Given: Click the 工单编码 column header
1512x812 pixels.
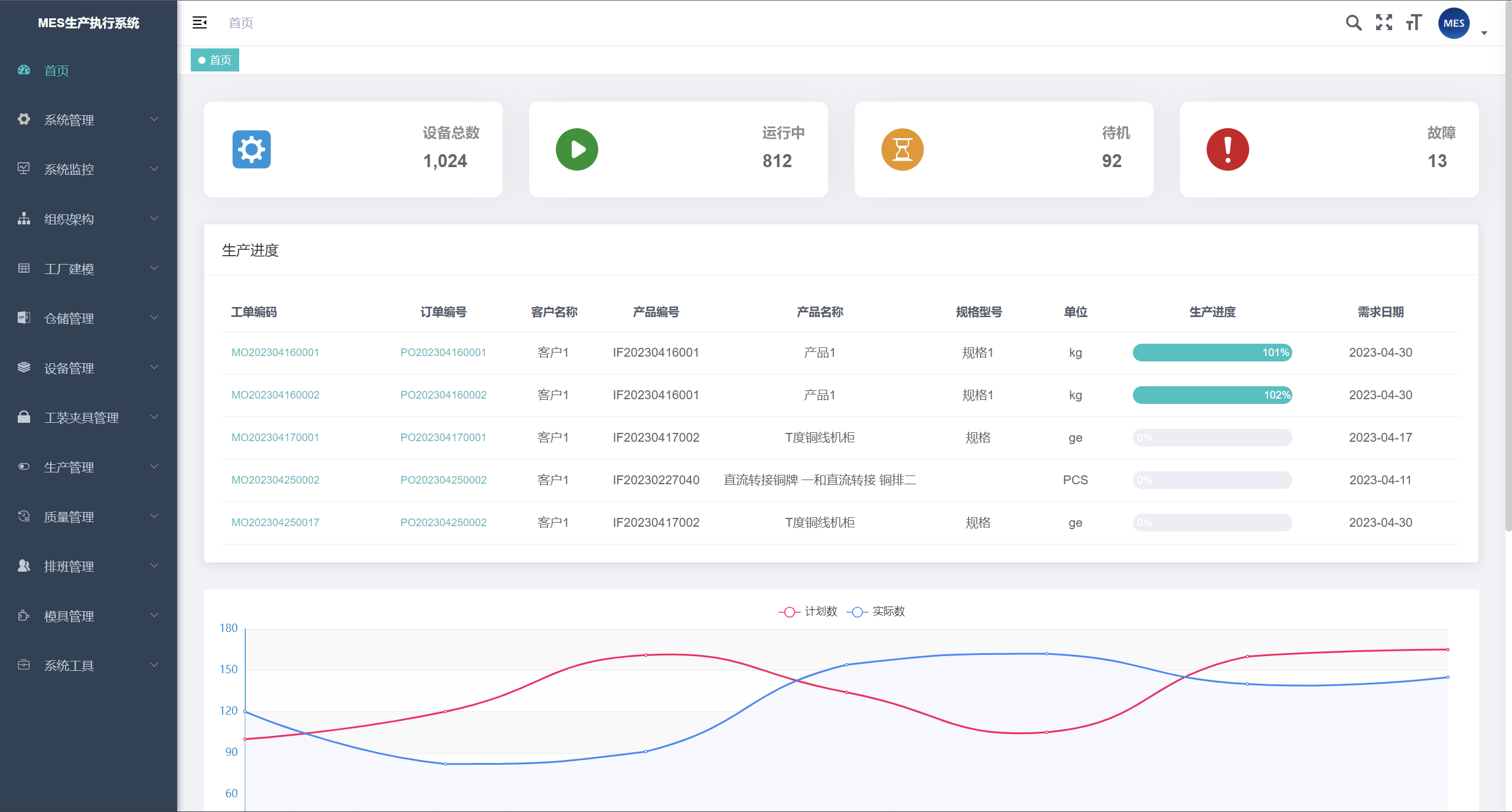Looking at the screenshot, I should tap(254, 312).
